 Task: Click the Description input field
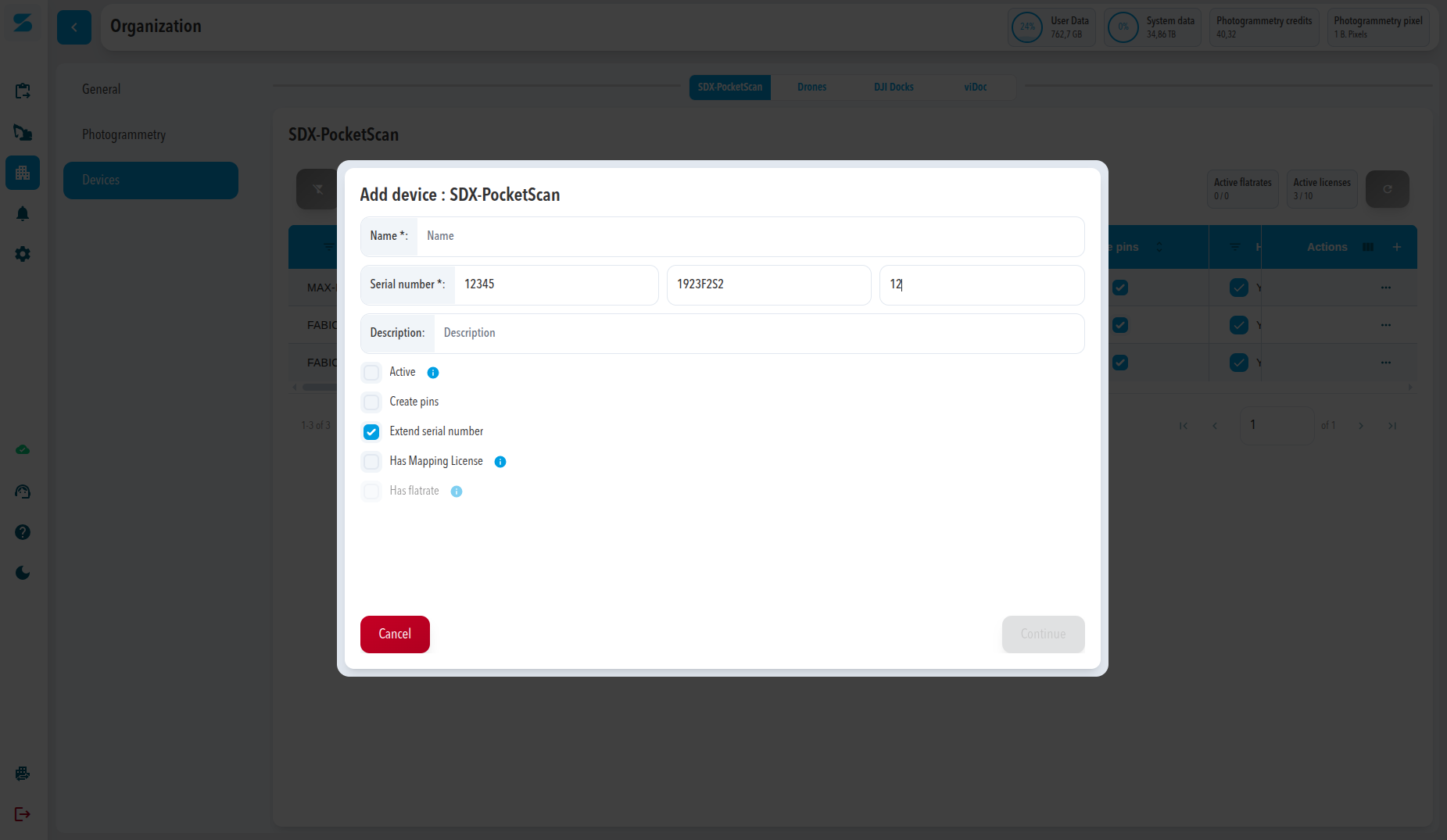759,334
